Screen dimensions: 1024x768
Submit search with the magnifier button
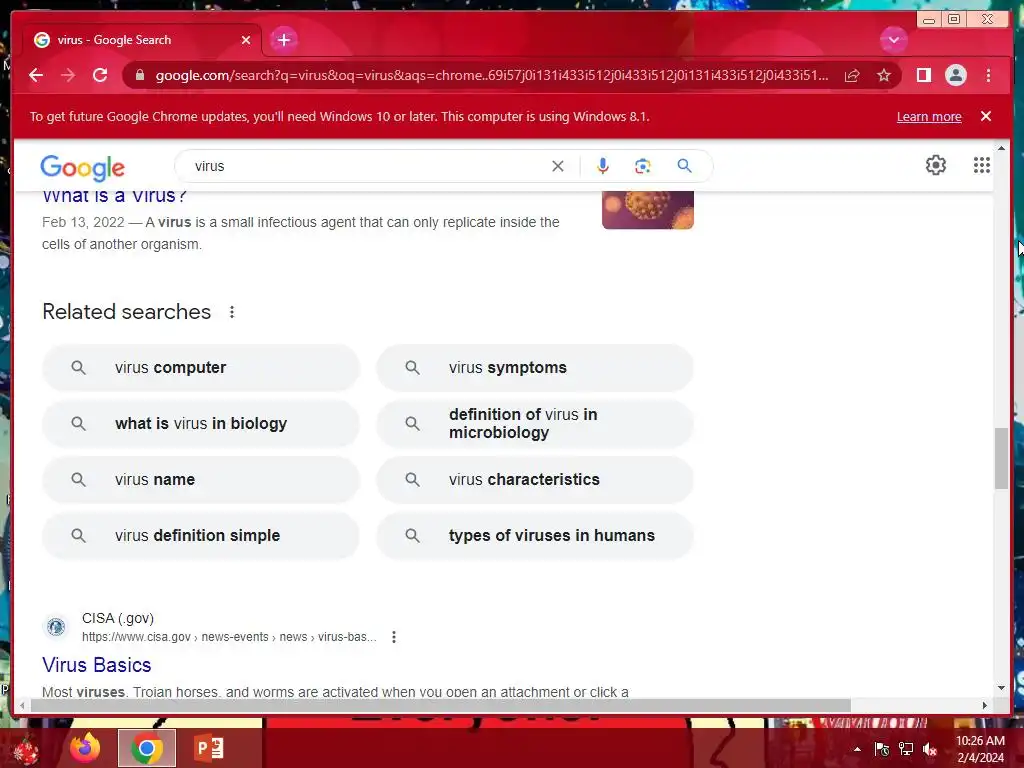pos(684,166)
